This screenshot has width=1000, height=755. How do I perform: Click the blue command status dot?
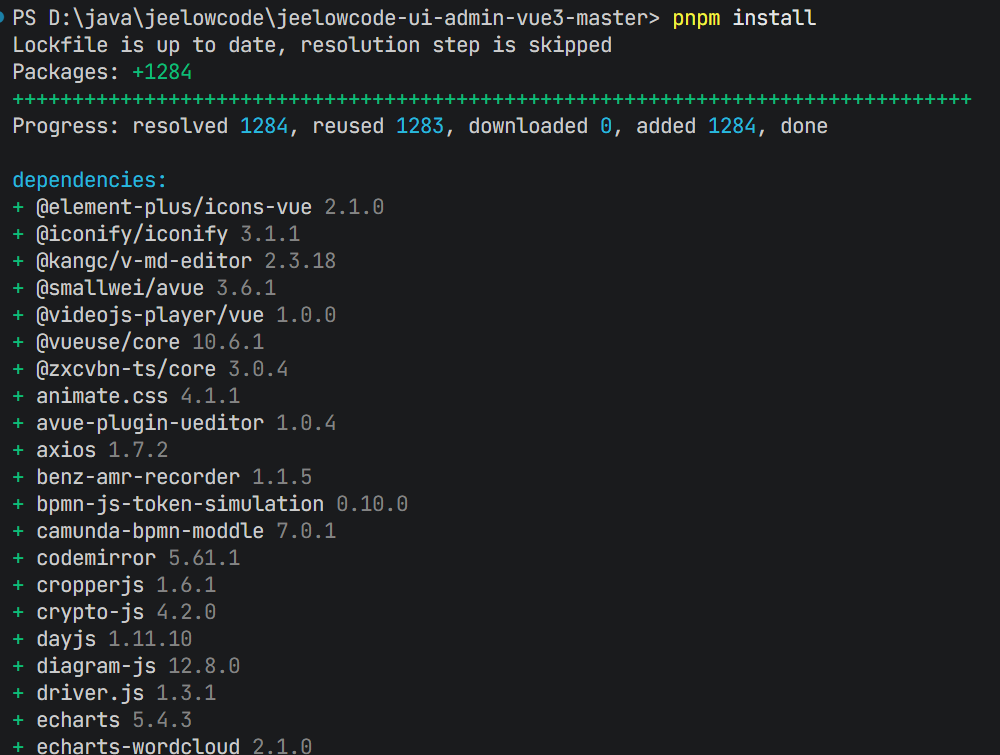[5, 18]
